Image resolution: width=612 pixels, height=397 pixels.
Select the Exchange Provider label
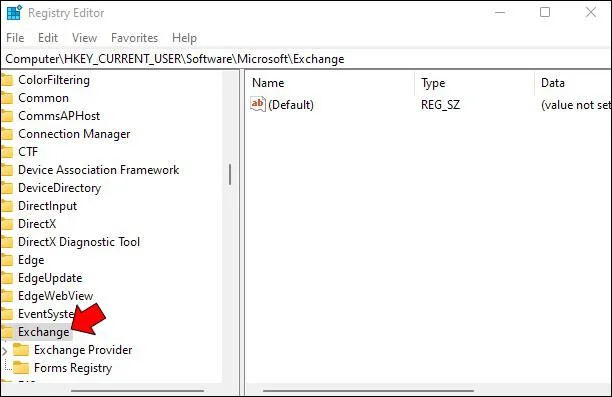pyautogui.click(x=83, y=350)
